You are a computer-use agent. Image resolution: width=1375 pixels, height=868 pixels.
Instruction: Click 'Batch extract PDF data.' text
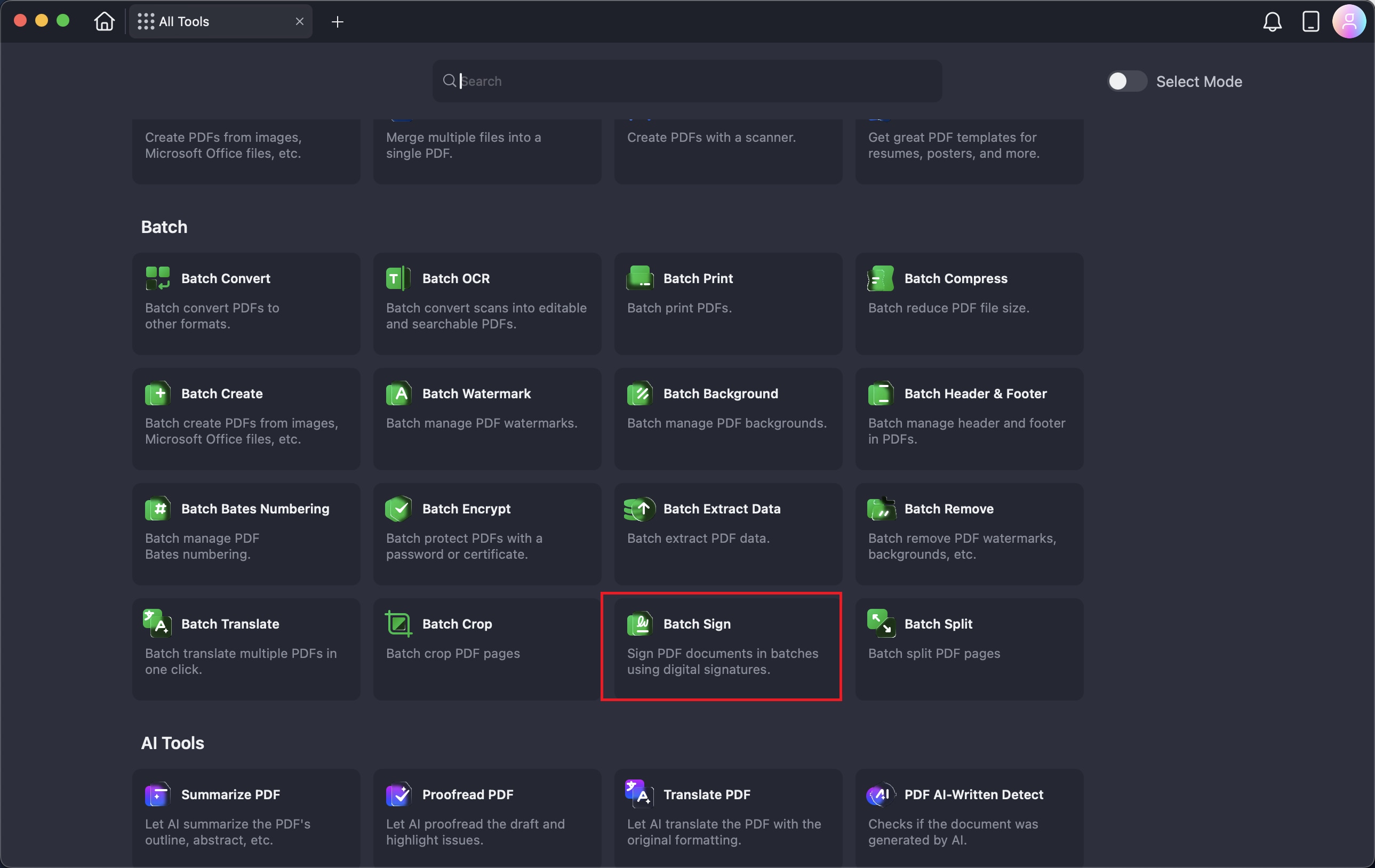[698, 538]
